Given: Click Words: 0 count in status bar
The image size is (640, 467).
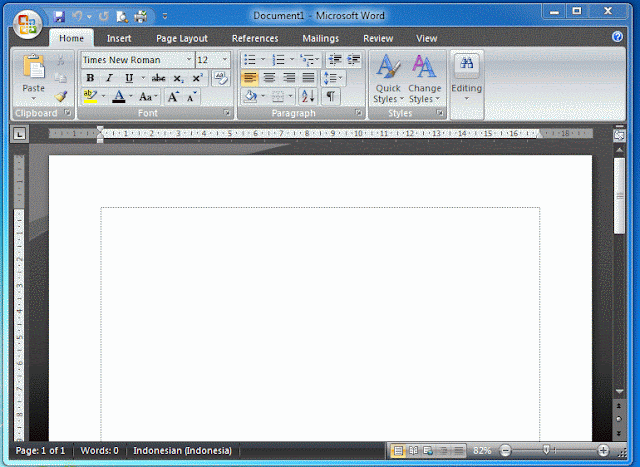Looking at the screenshot, I should [99, 451].
